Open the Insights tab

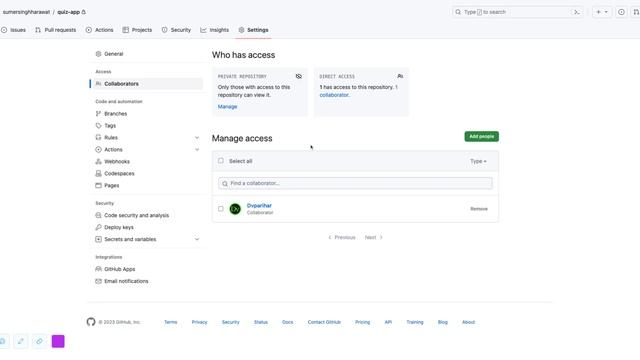[214, 30]
